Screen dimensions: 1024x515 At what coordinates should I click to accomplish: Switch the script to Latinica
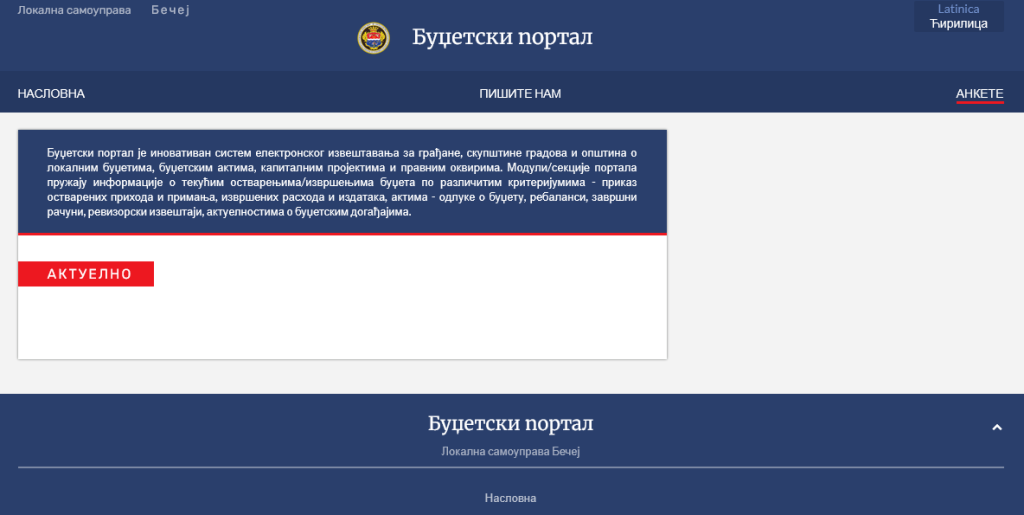point(958,9)
